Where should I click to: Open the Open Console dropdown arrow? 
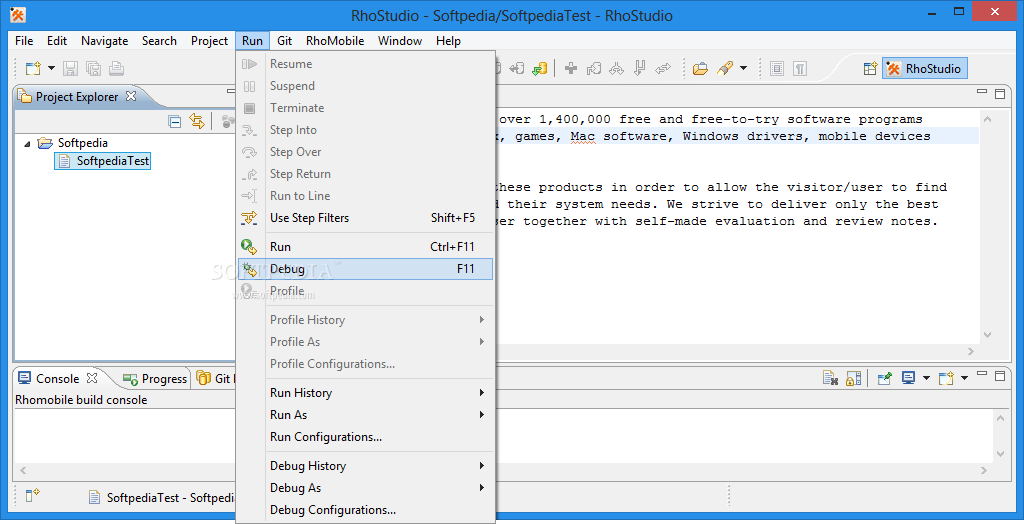click(964, 378)
